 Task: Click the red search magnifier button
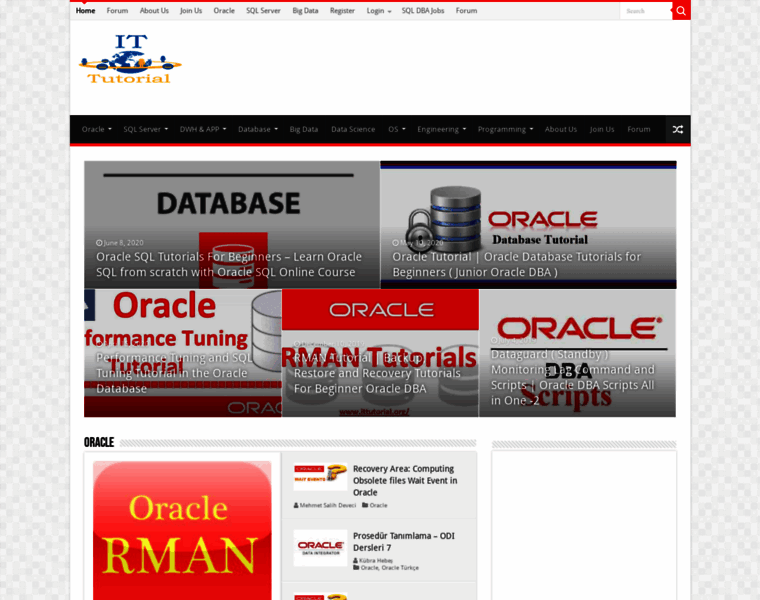(x=681, y=11)
